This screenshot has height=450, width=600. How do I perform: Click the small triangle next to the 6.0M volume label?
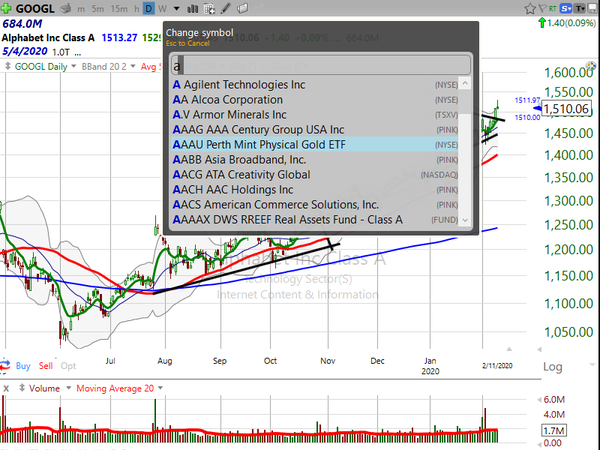click(x=540, y=399)
